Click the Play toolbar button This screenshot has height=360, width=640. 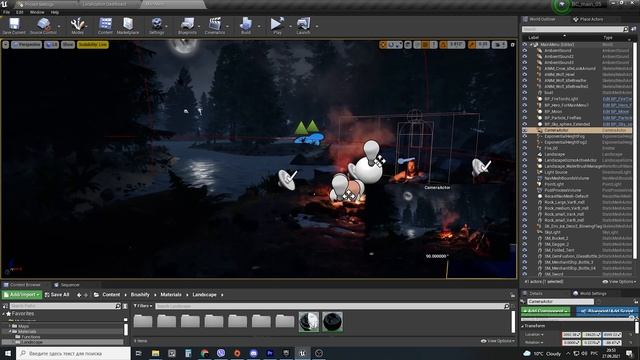click(x=277, y=25)
